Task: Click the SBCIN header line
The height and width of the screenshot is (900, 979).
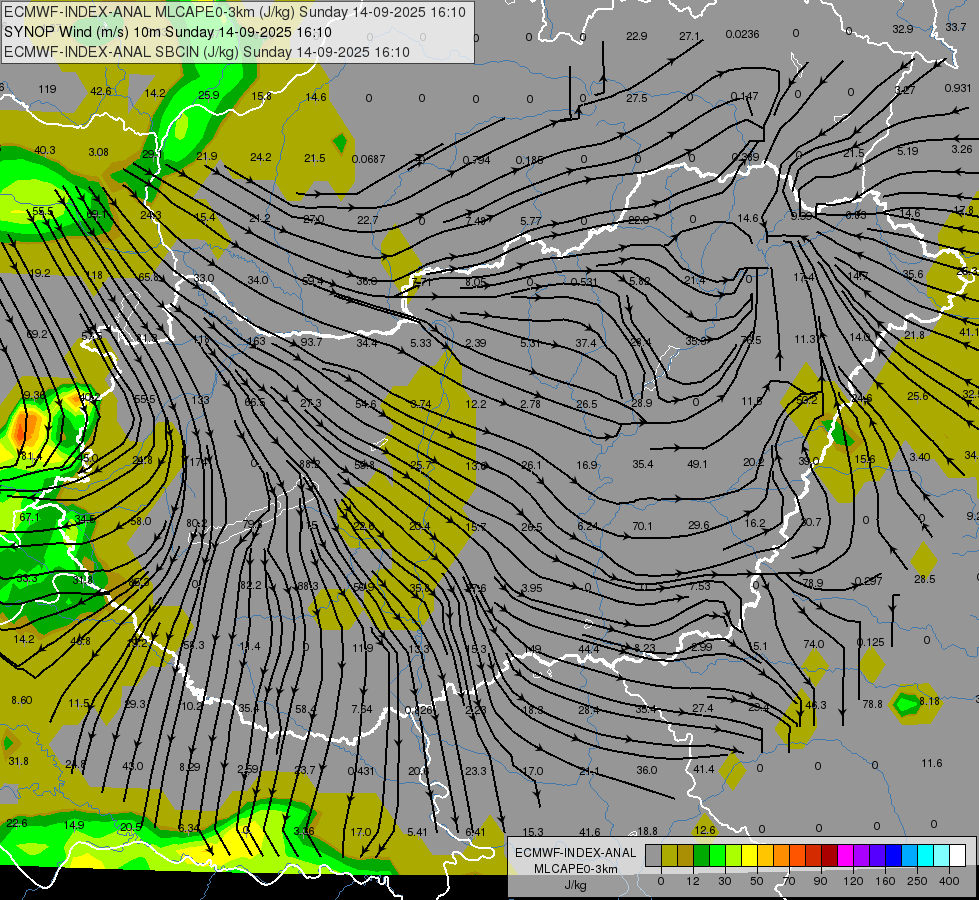Action: [x=207, y=52]
